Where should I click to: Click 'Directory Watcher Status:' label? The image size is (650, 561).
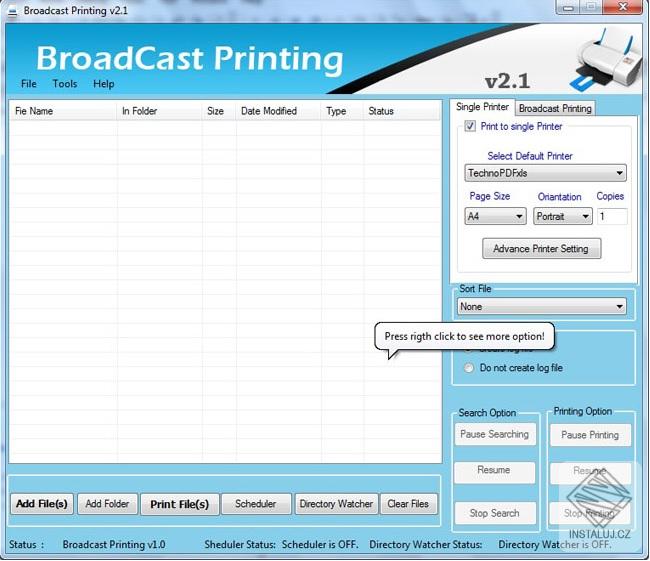click(426, 544)
